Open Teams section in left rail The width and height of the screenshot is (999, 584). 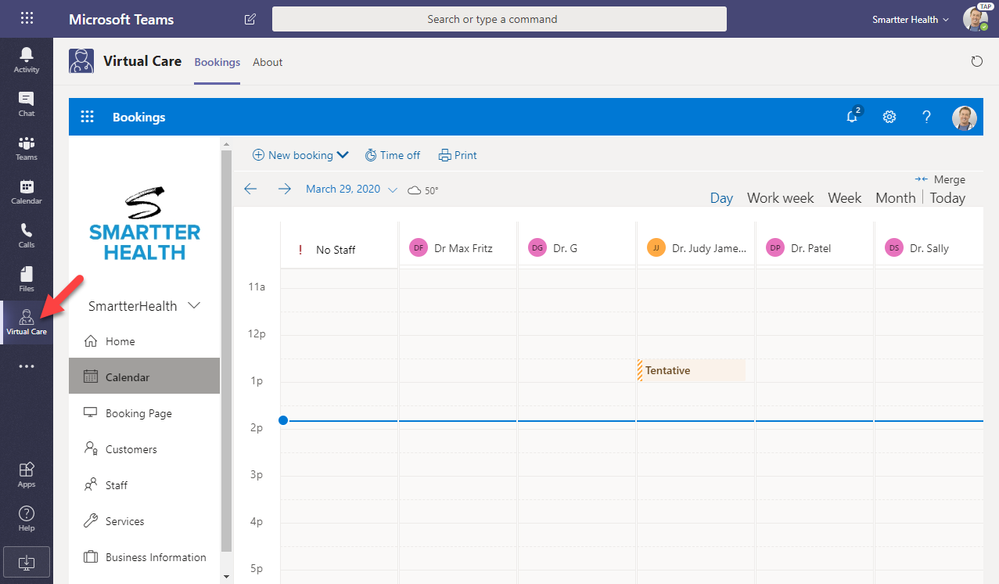point(26,148)
